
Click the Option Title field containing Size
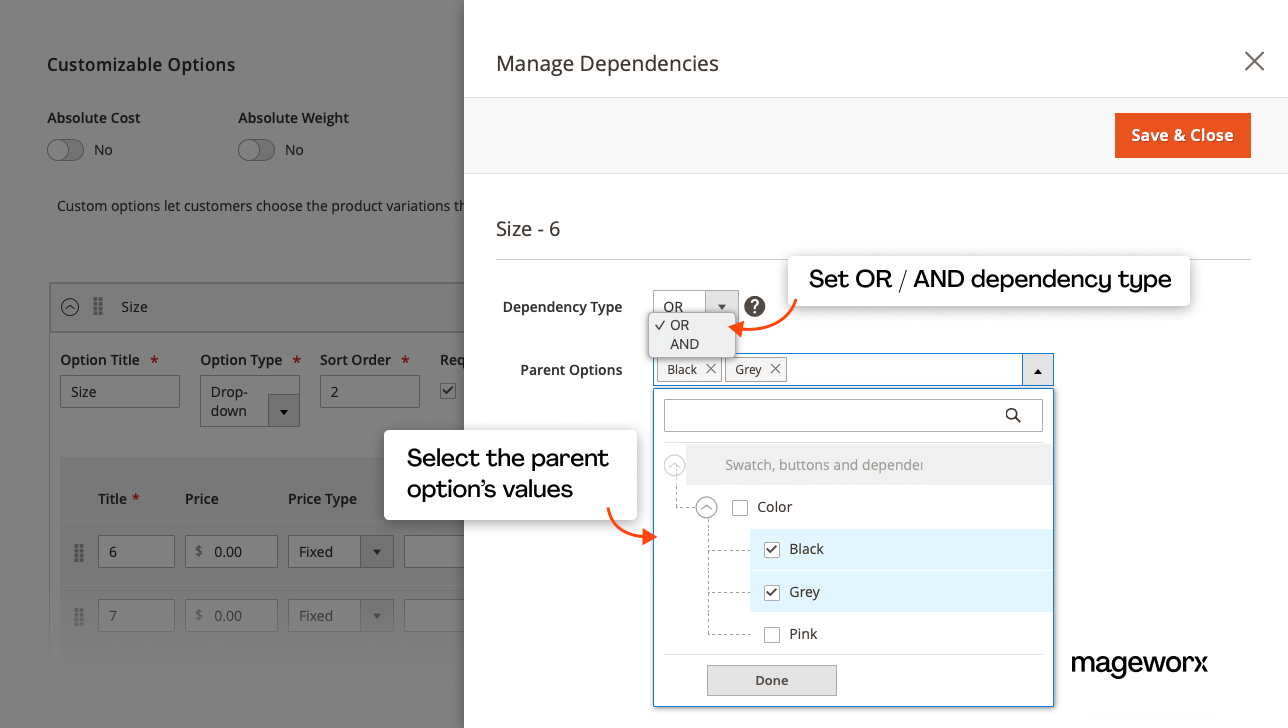coord(119,391)
